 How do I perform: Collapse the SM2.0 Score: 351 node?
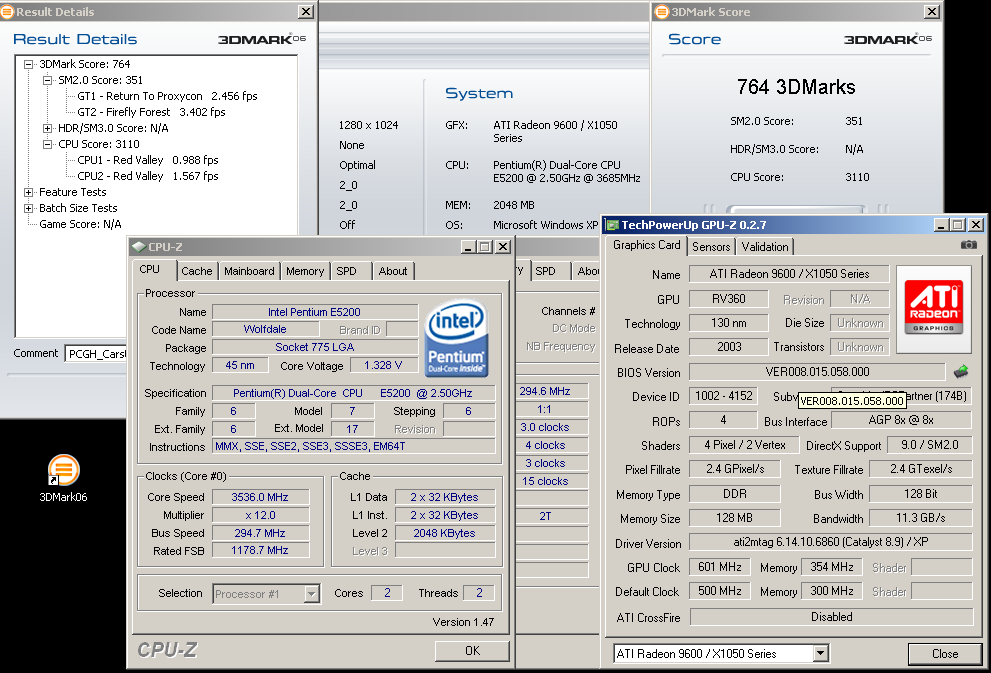[47, 80]
